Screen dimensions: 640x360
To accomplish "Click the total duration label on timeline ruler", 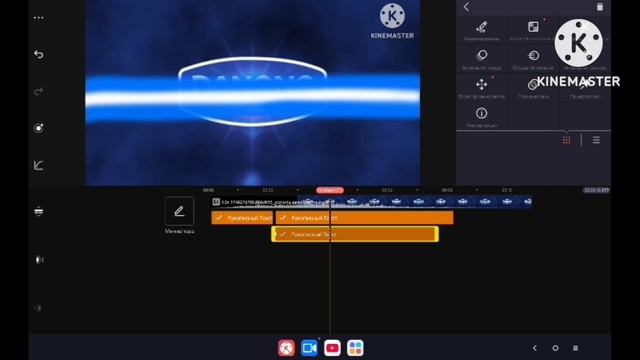I will point(596,190).
